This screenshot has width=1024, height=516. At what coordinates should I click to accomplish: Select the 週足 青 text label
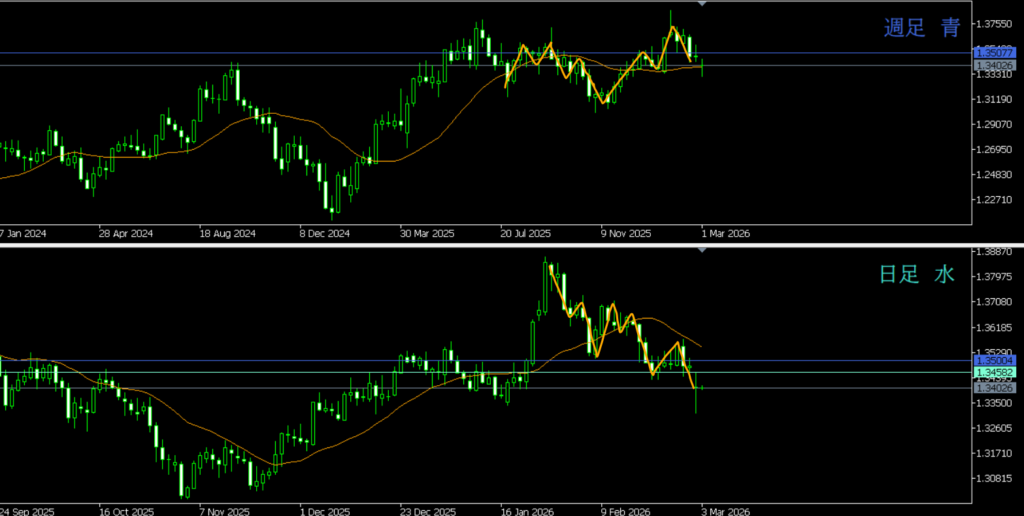(x=921, y=28)
